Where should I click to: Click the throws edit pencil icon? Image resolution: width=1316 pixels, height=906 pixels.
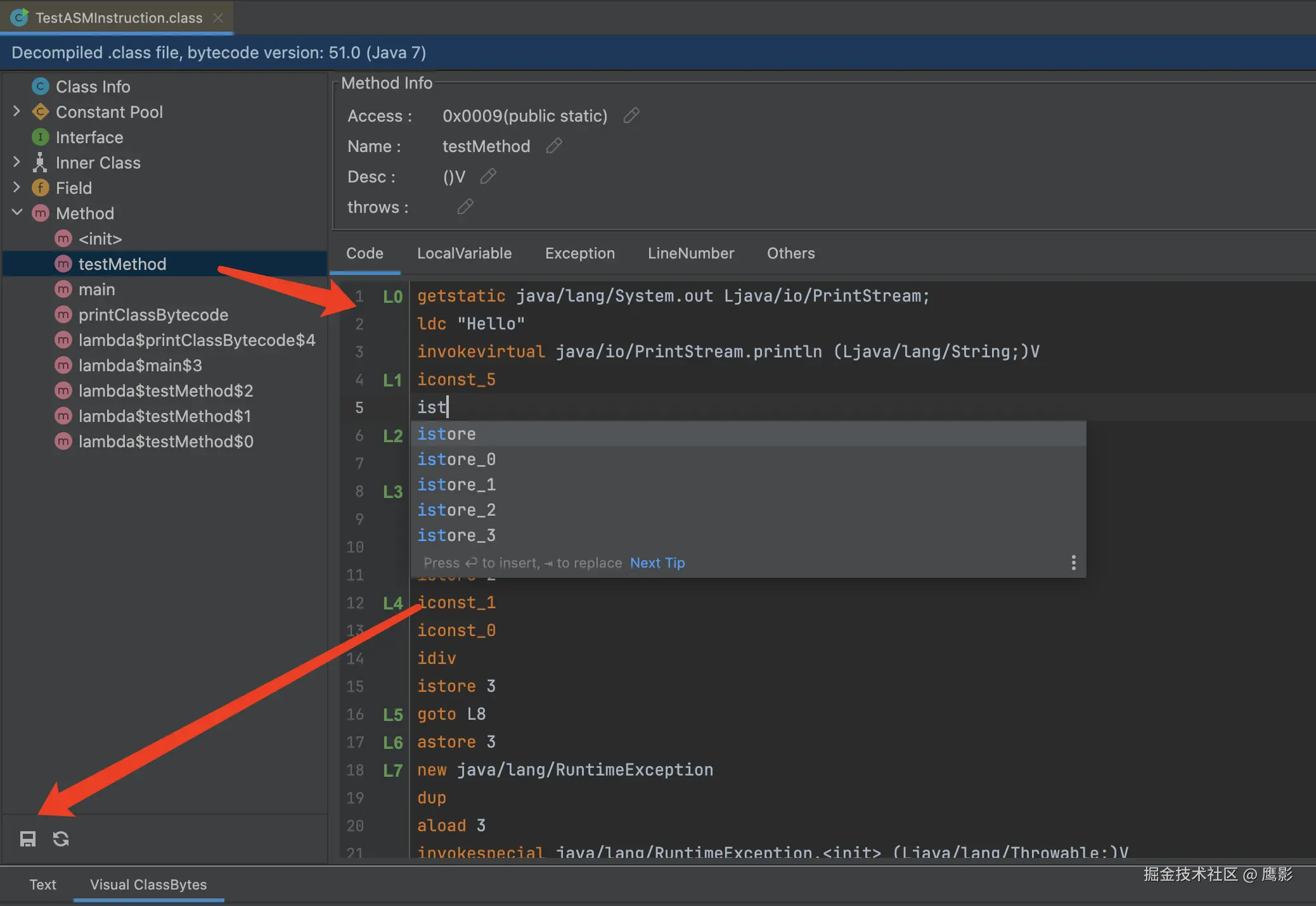(465, 207)
